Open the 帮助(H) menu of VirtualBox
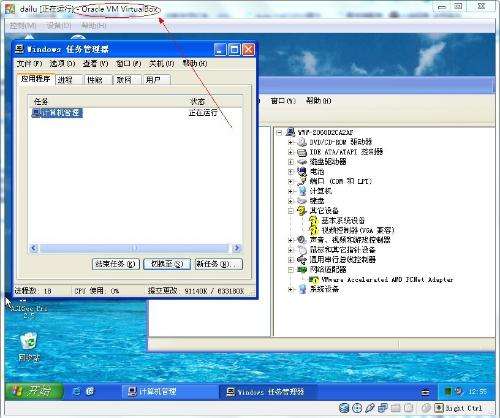 pos(94,25)
